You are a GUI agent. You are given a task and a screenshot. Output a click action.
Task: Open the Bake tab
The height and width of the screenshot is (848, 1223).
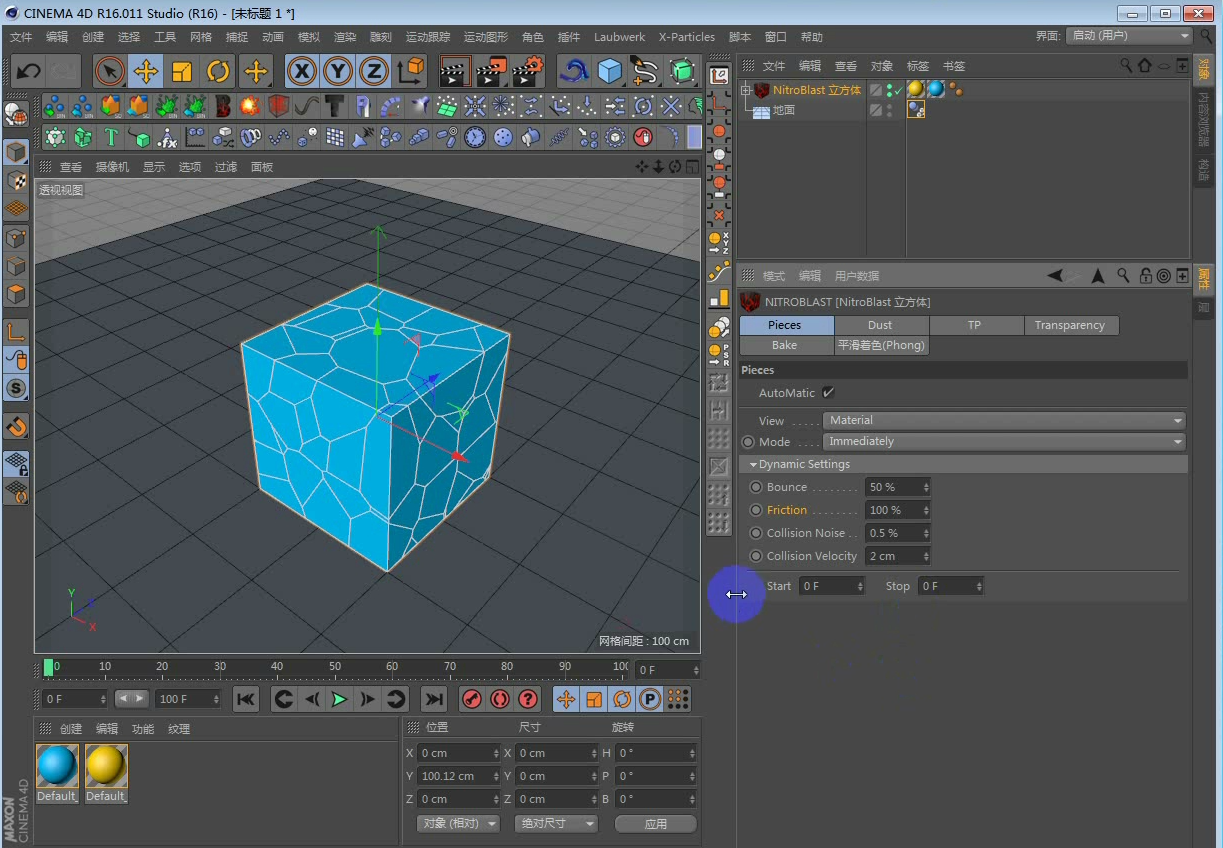point(785,345)
